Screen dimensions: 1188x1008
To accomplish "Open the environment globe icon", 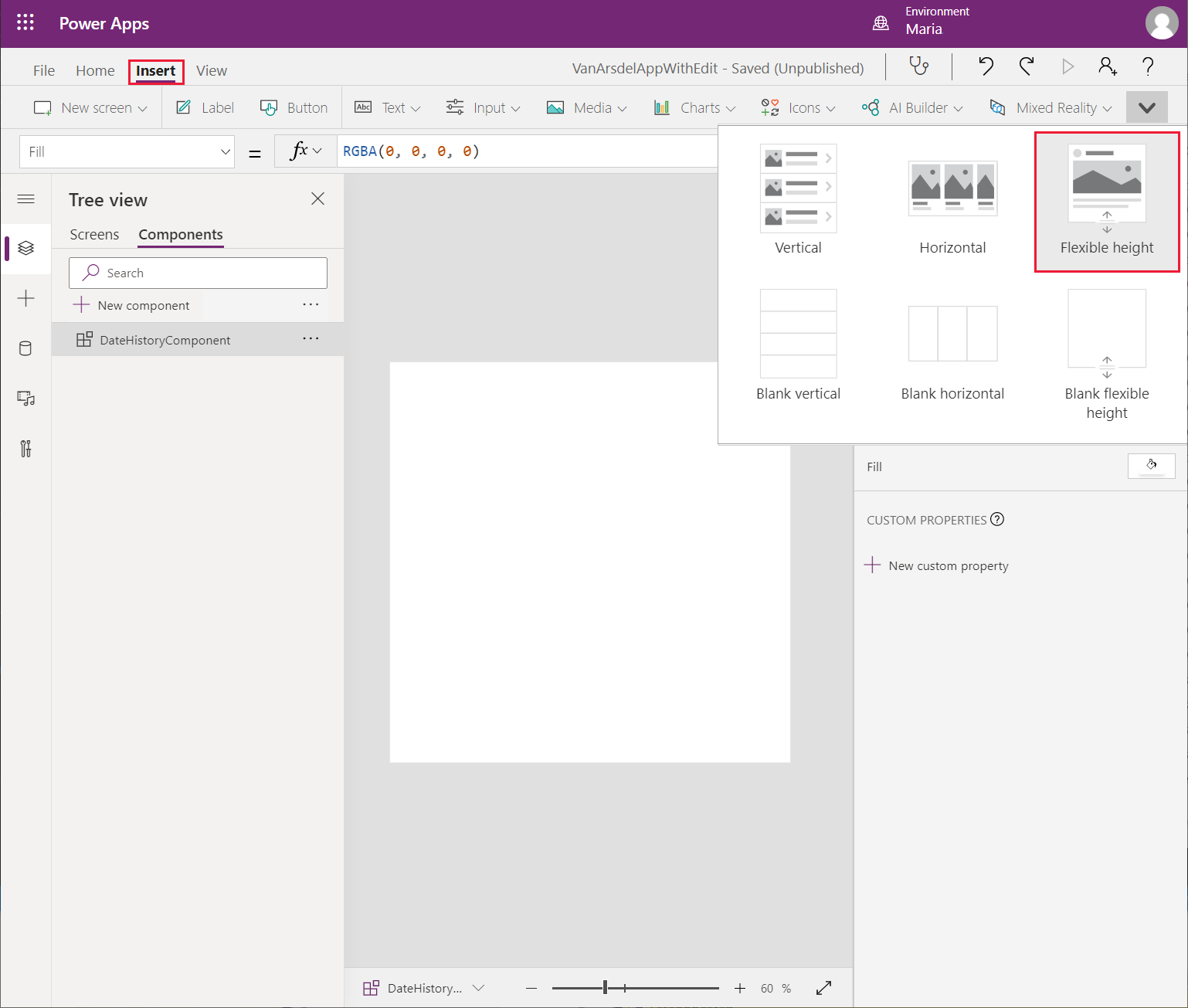I will 881,23.
